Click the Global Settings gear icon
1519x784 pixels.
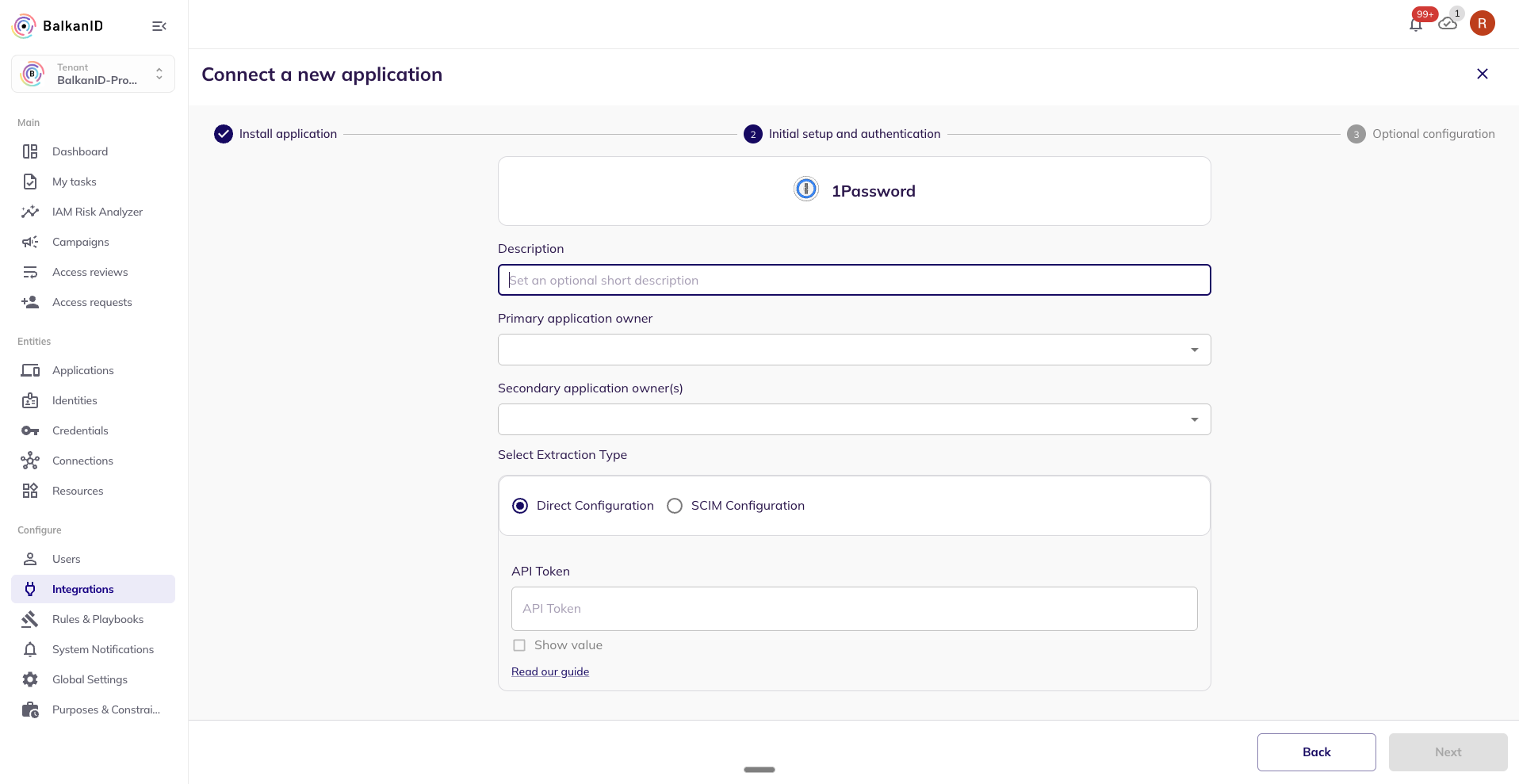tap(30, 679)
